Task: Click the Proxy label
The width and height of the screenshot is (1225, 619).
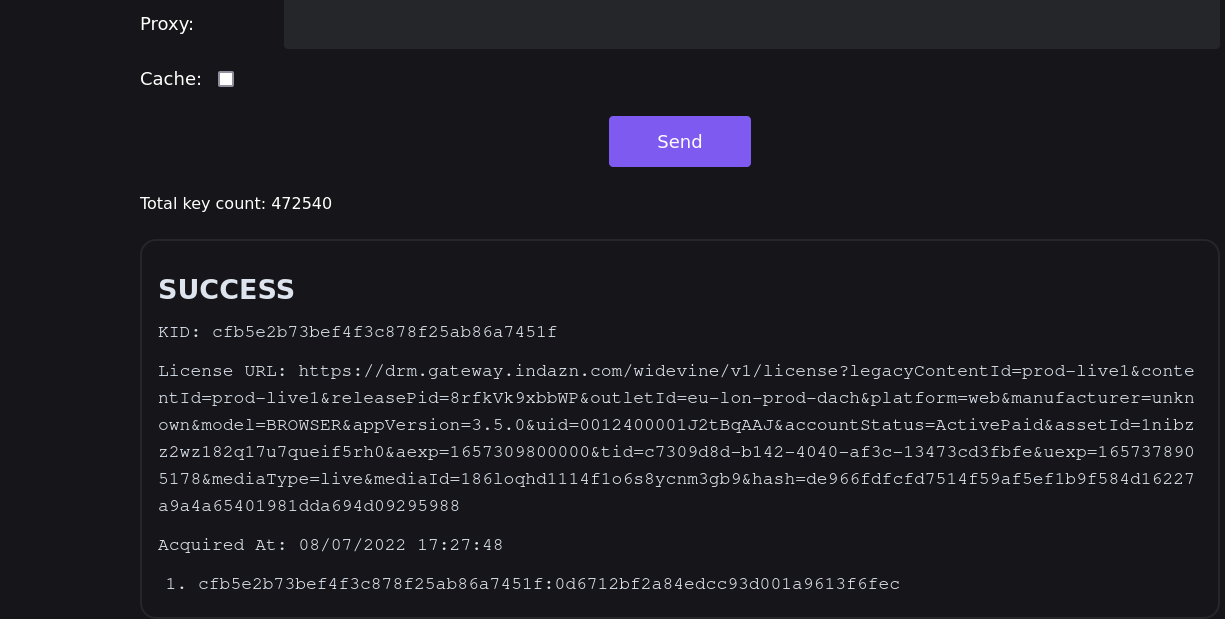Action: (x=167, y=24)
